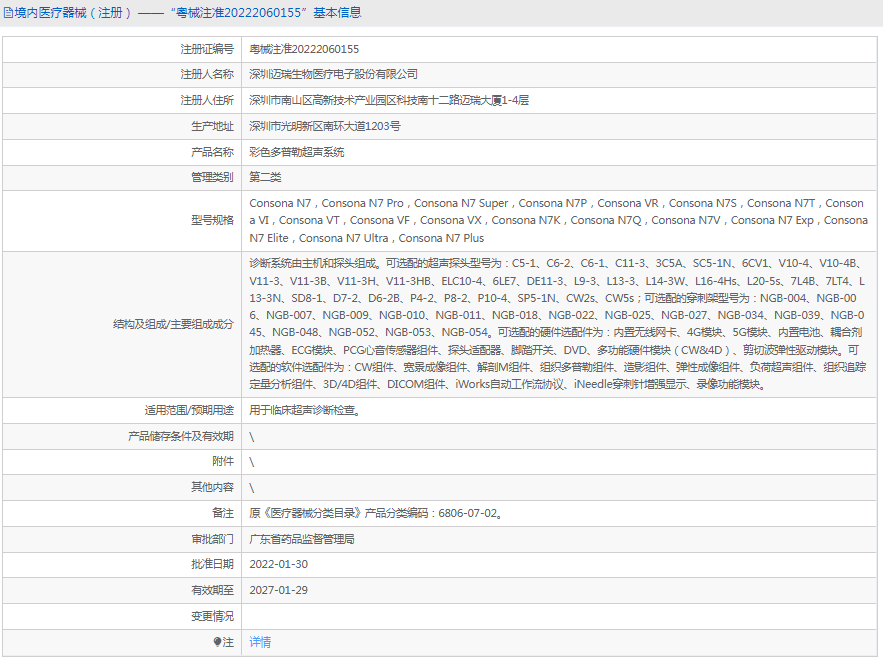Select the text 用于临床超声诊断检查。

point(305,410)
